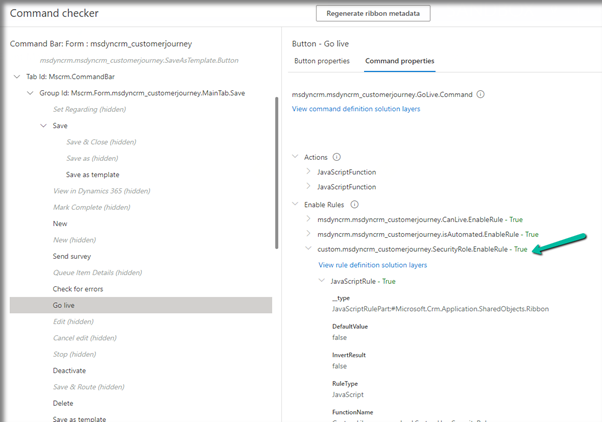The width and height of the screenshot is (602, 422).
Task: Click the command tree vertical scrollbar
Action: [276, 173]
